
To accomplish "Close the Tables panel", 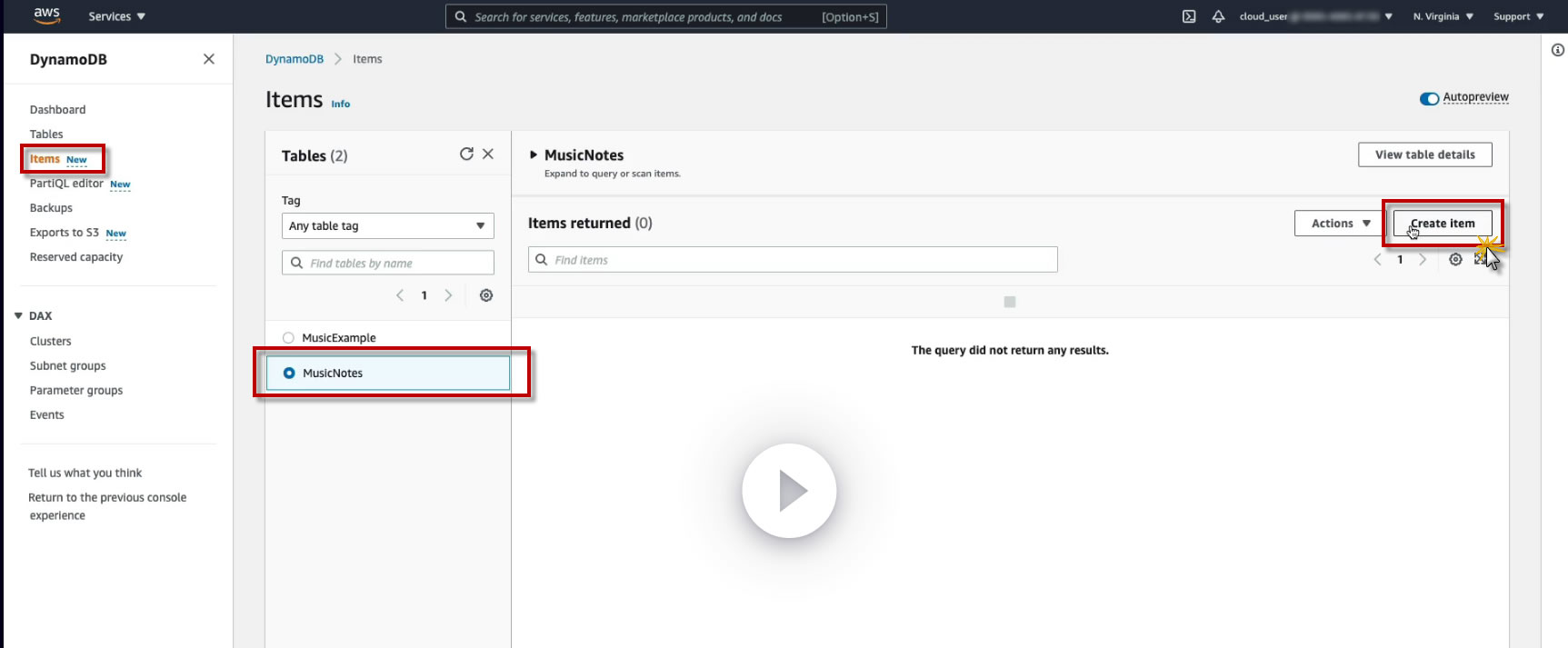I will pos(488,155).
